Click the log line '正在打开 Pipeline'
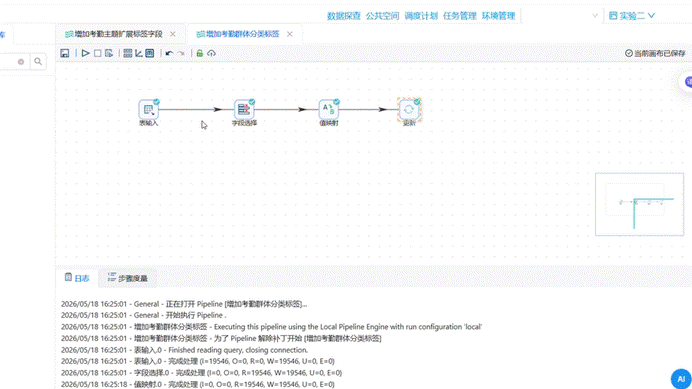 (184, 304)
